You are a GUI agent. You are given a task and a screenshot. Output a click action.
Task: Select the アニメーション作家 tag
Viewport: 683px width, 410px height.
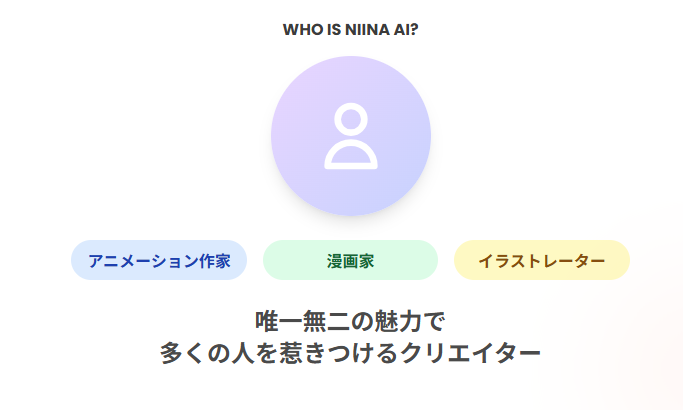pos(159,261)
